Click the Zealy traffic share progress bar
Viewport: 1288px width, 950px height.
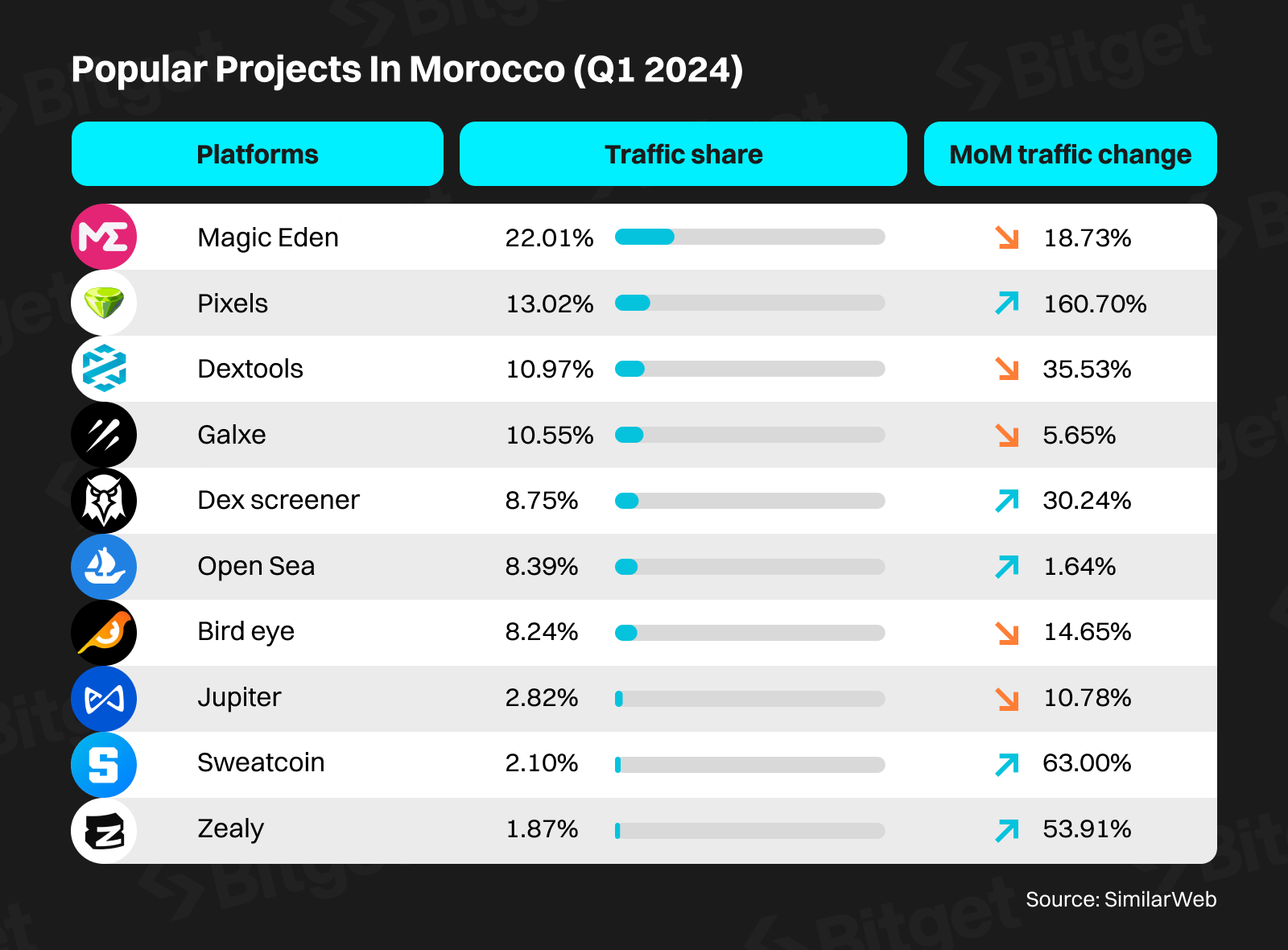(x=749, y=830)
